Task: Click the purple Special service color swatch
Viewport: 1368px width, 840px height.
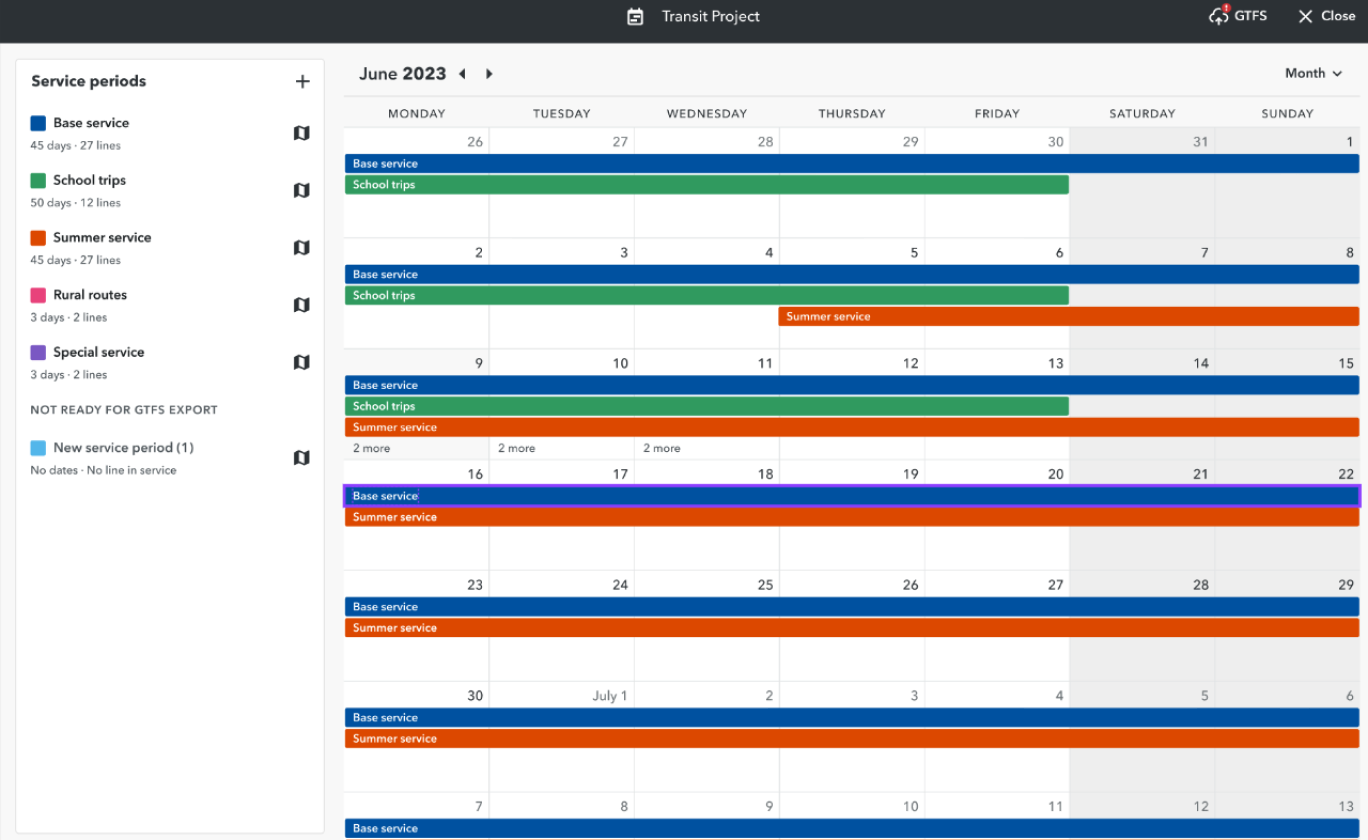Action: 38,353
